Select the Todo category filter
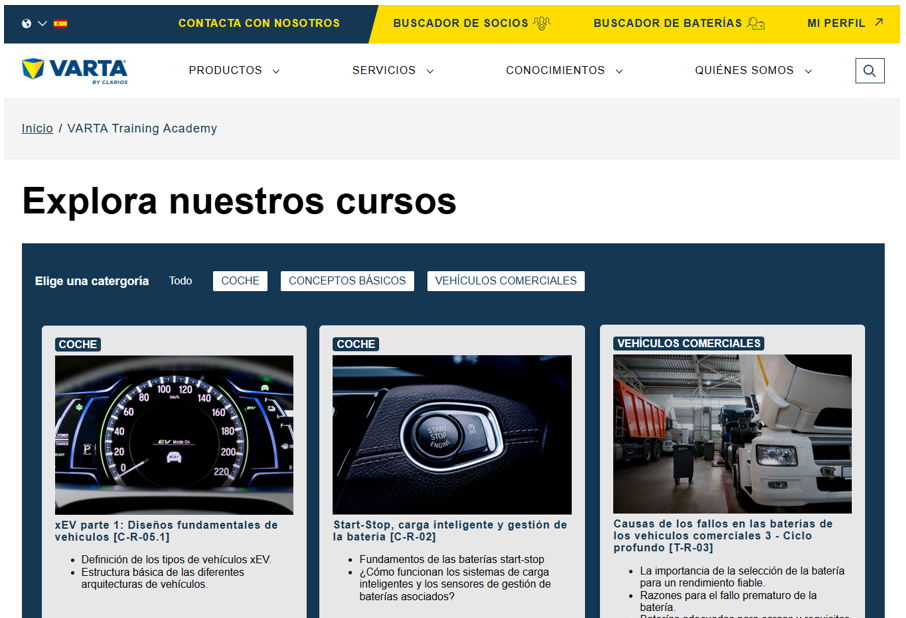 (x=180, y=281)
